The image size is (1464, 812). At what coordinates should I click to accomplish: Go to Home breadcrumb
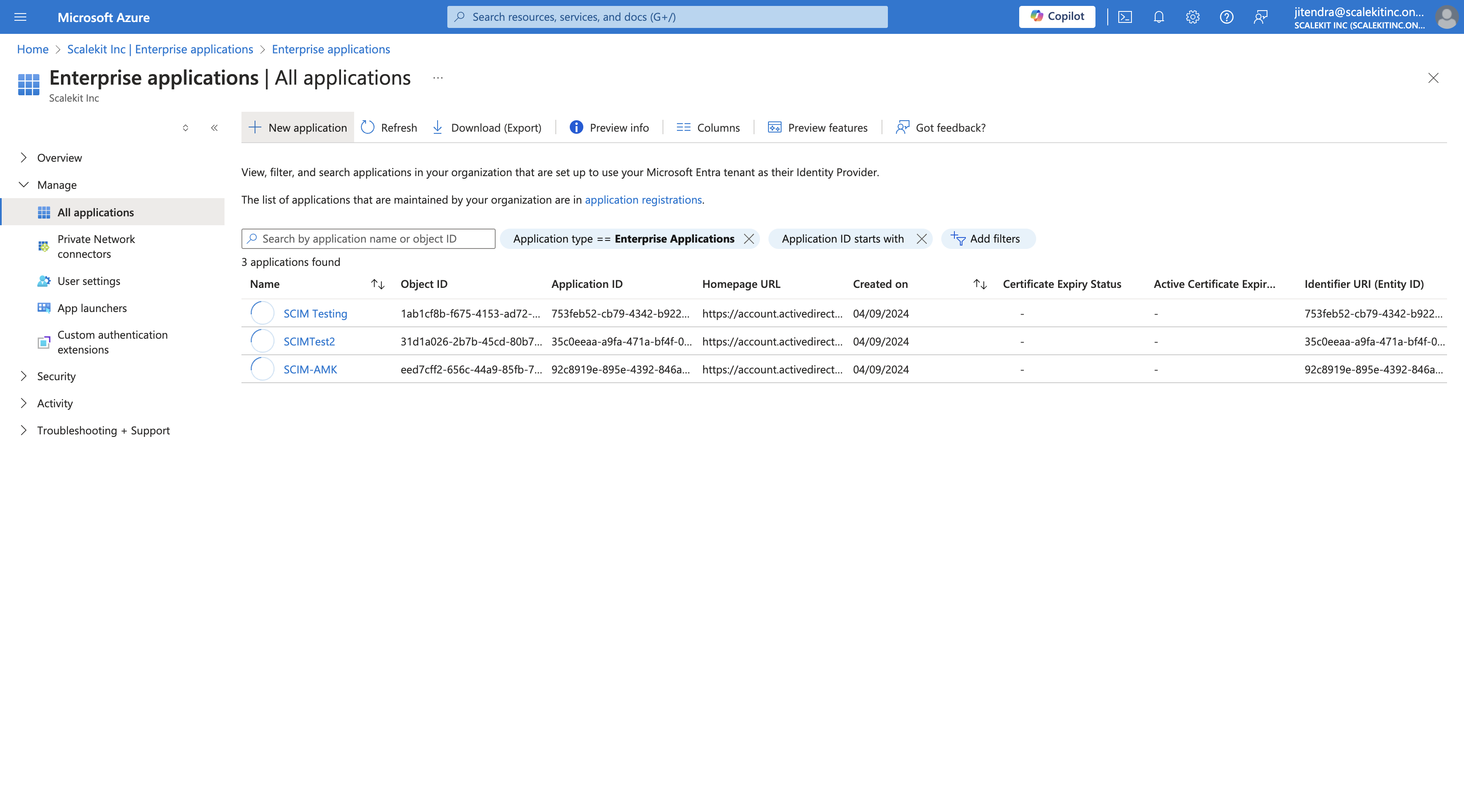pyautogui.click(x=32, y=49)
